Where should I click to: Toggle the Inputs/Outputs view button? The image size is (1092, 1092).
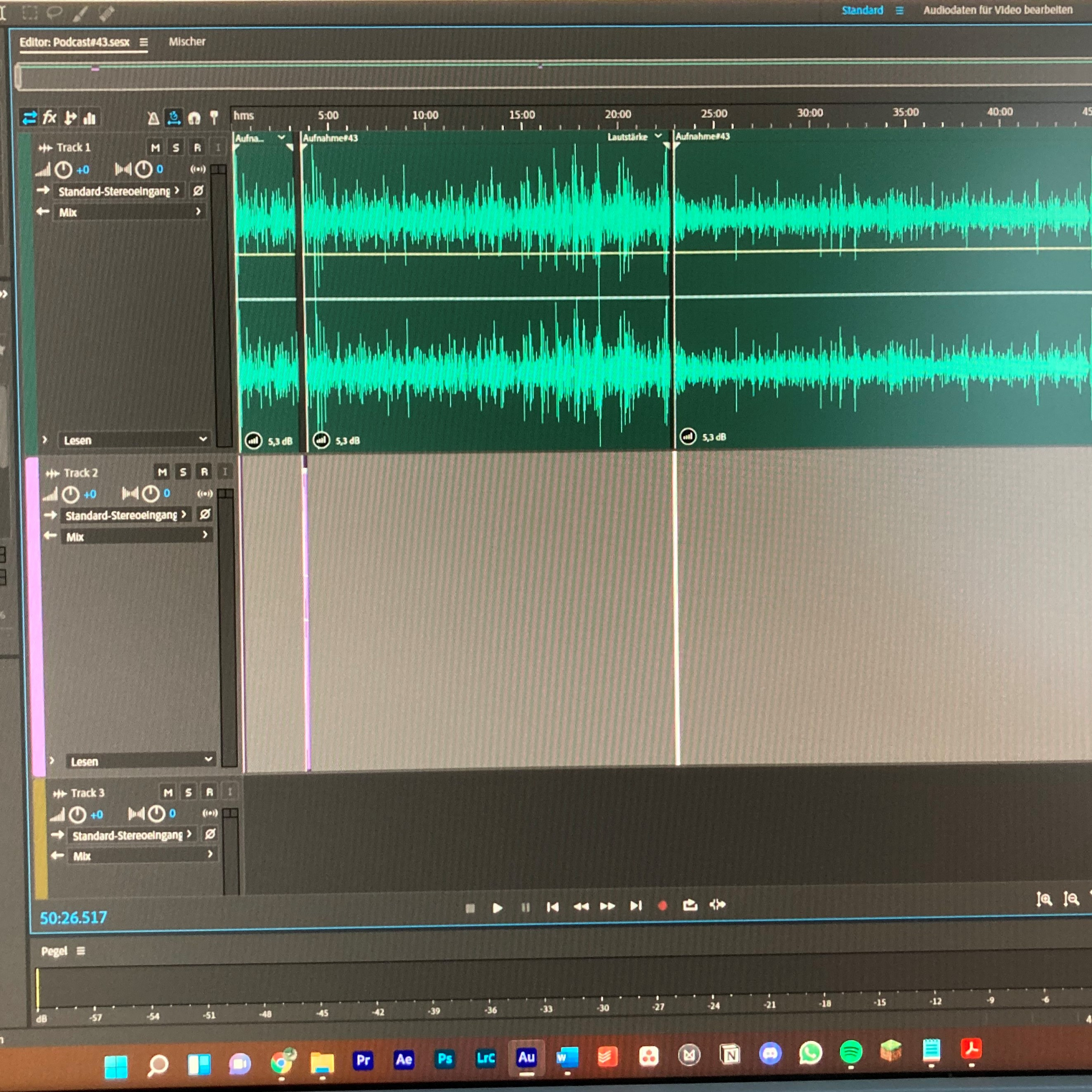tap(29, 118)
